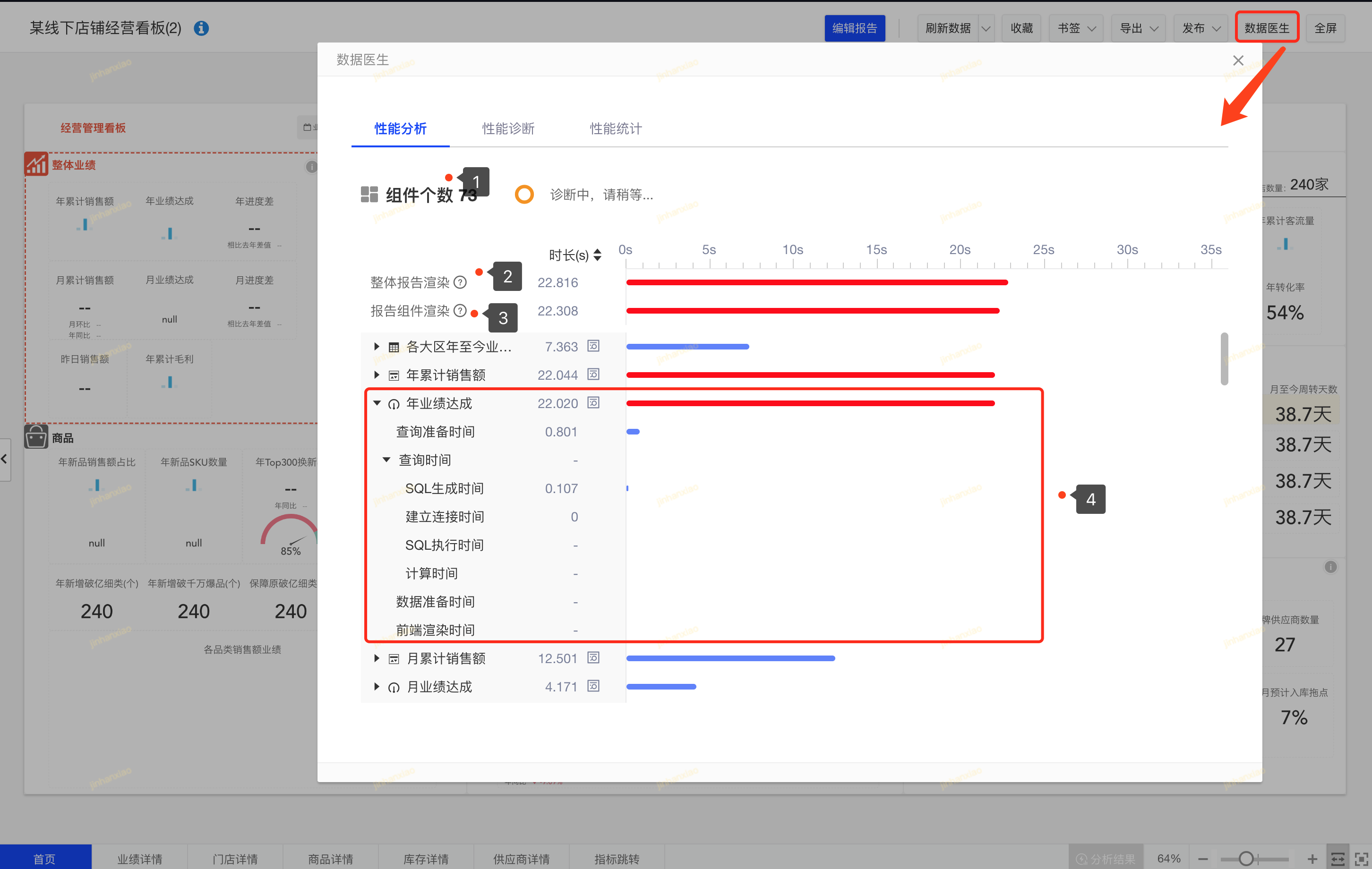
Task: Open dropdown arrow beside 刷新数据
Action: click(986, 28)
